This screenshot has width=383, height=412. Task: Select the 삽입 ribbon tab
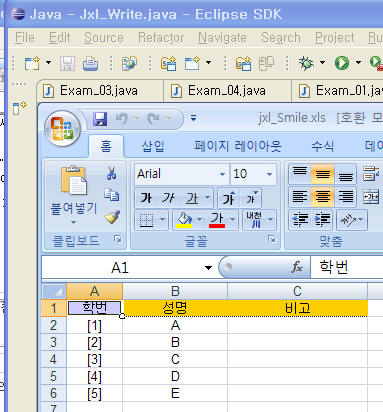click(x=153, y=146)
